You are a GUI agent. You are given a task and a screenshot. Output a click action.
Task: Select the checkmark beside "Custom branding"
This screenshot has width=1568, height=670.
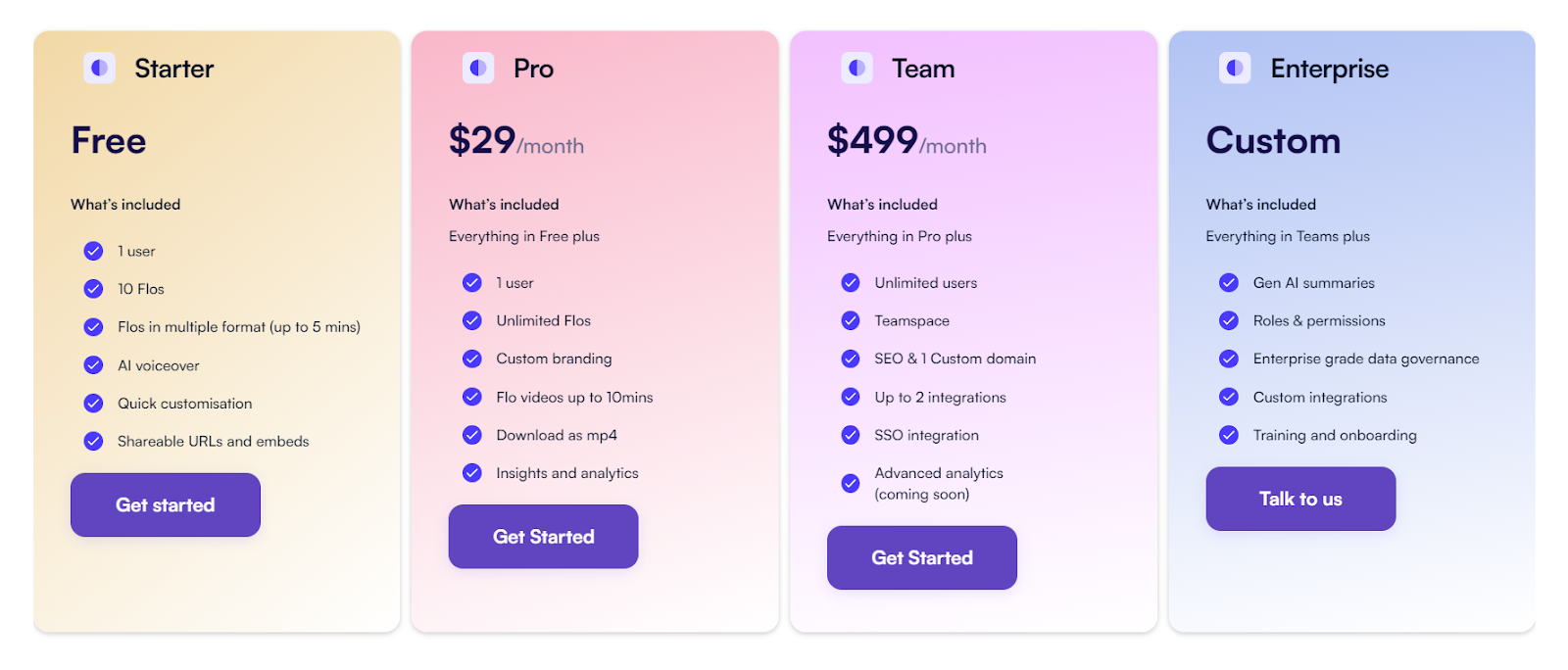(471, 359)
